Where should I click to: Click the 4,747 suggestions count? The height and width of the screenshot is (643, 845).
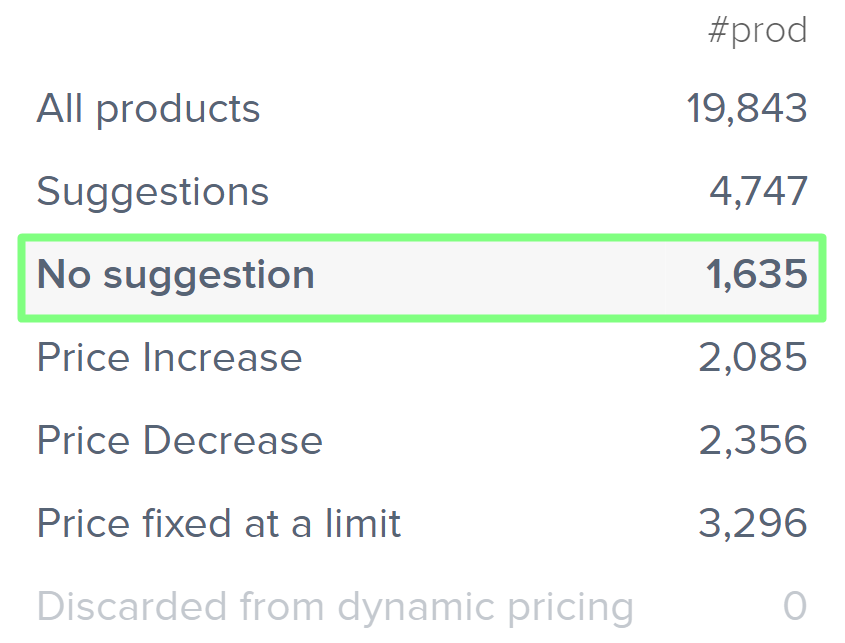pos(758,191)
